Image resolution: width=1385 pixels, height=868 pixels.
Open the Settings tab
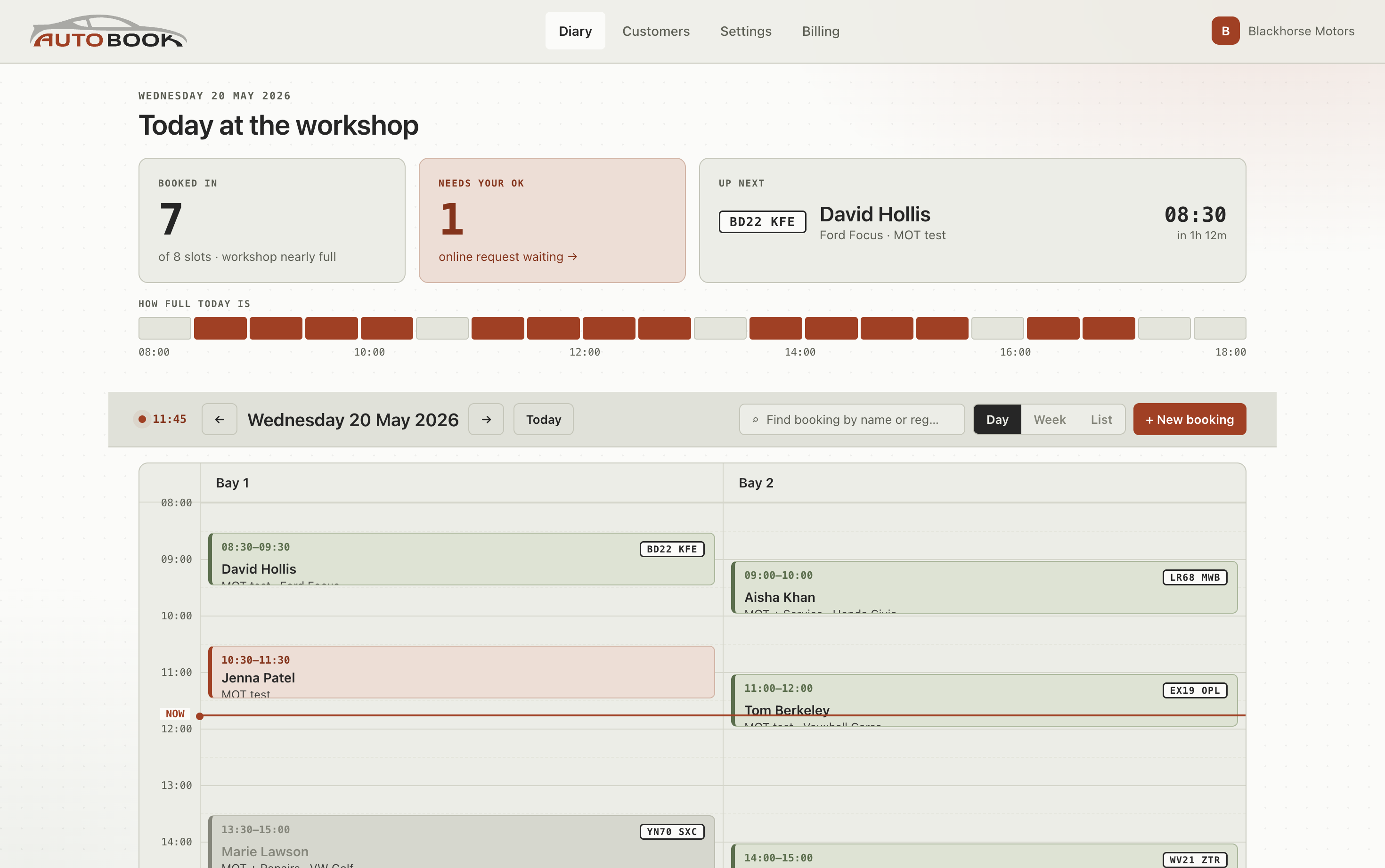pyautogui.click(x=746, y=31)
